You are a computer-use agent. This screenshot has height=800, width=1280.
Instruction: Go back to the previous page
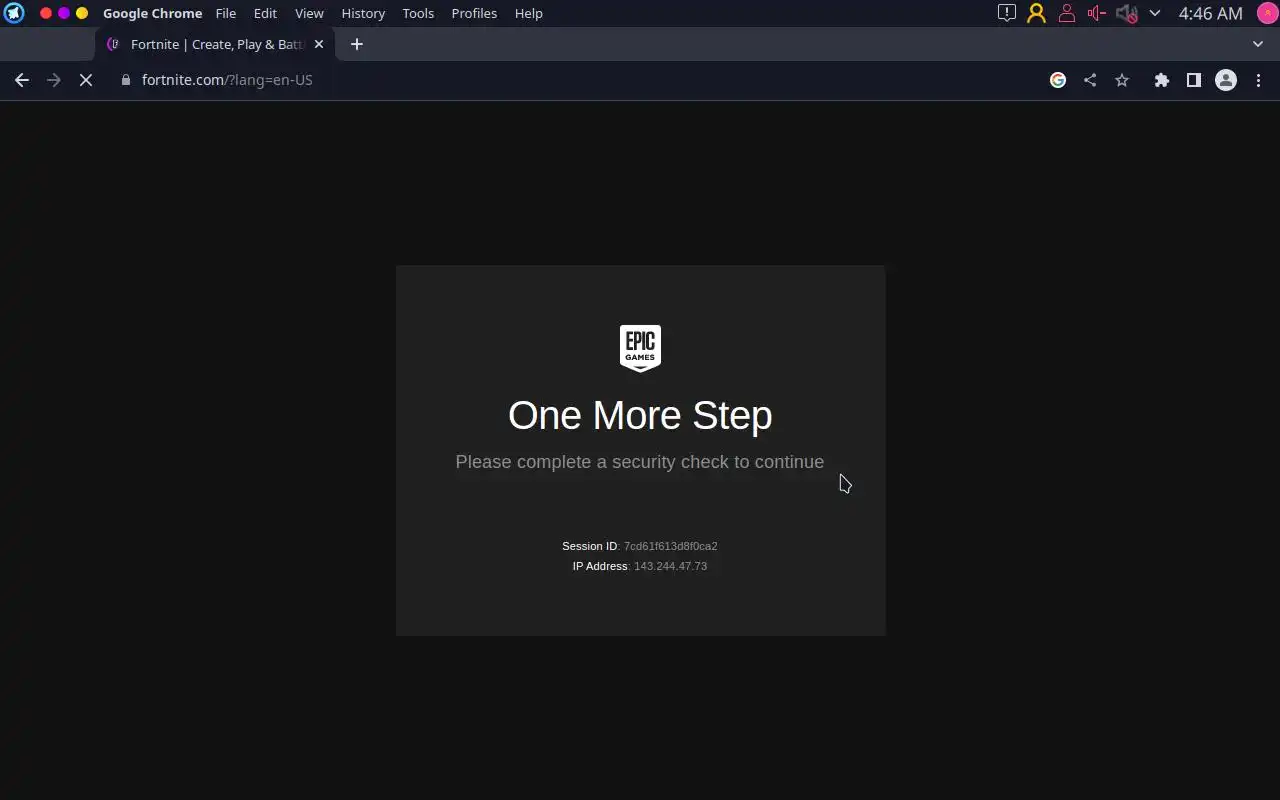22,80
